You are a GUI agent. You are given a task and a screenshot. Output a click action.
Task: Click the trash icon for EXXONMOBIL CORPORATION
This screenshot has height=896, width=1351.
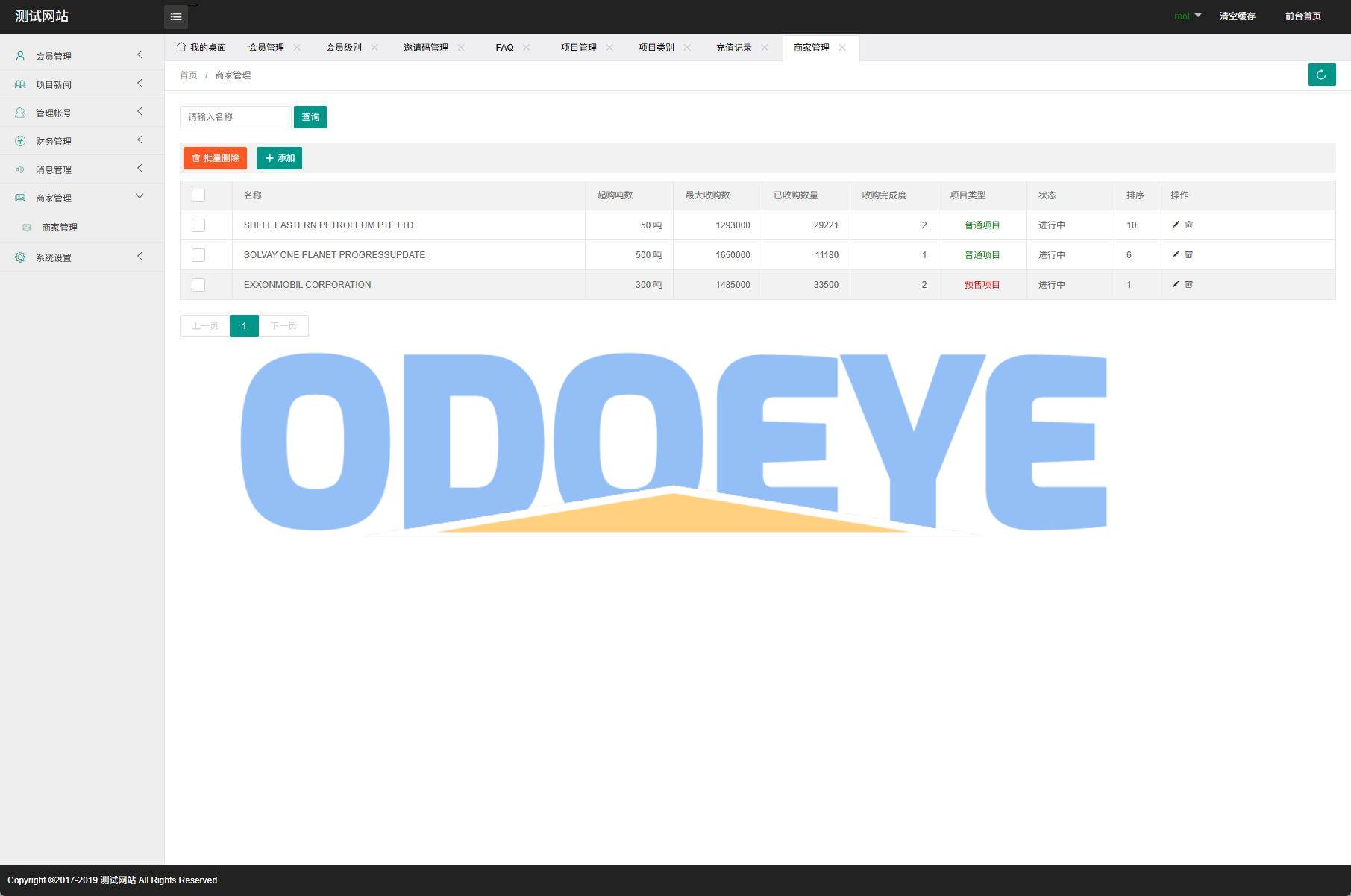point(1189,284)
